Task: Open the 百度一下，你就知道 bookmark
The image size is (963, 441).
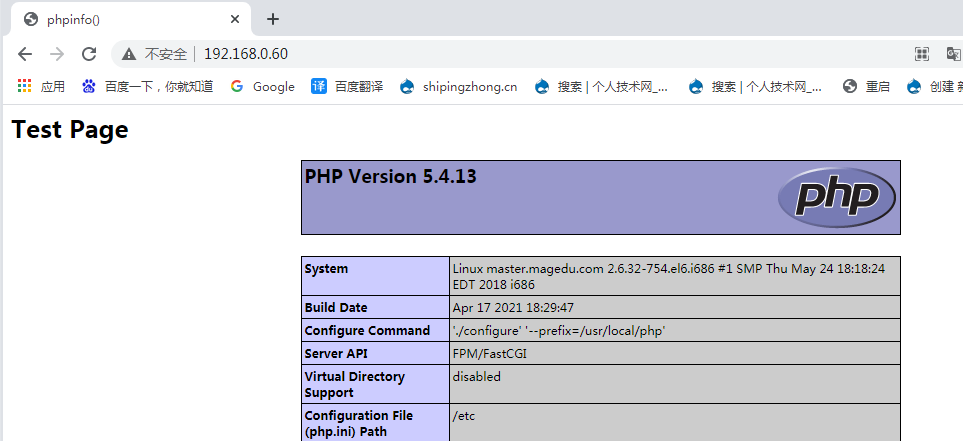Action: point(148,87)
